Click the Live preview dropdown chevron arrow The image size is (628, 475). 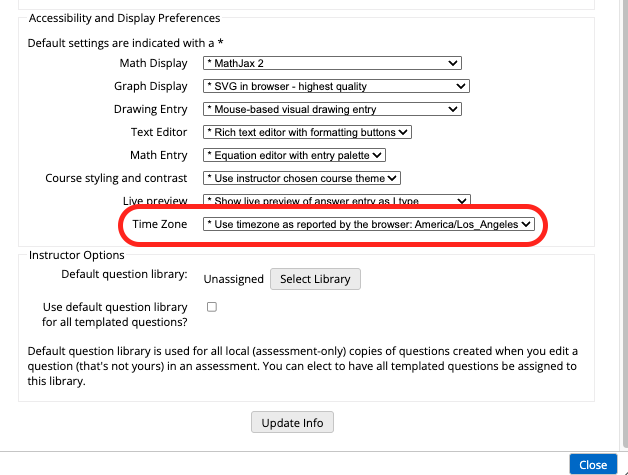point(462,200)
